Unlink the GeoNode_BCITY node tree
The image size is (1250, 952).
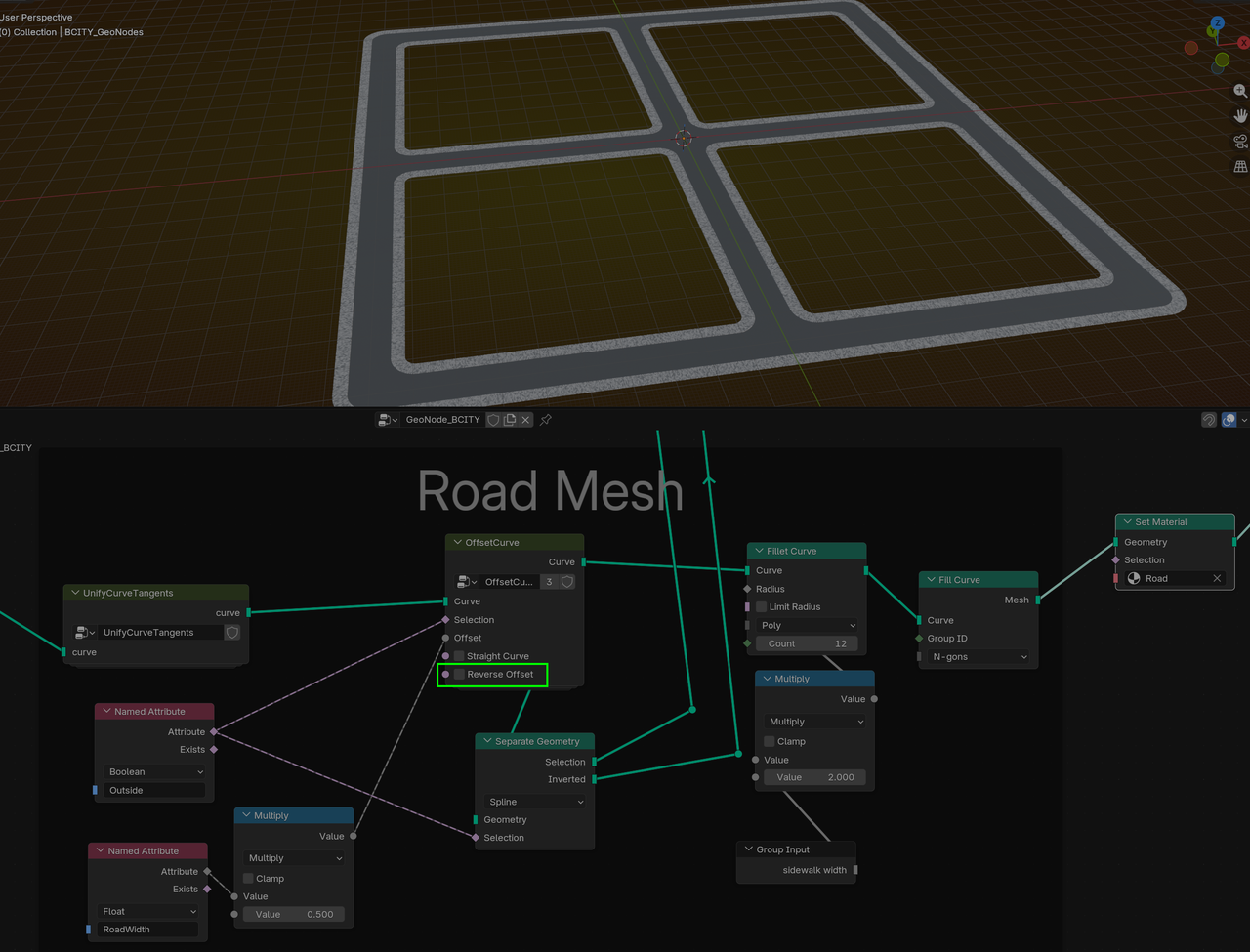tap(525, 420)
